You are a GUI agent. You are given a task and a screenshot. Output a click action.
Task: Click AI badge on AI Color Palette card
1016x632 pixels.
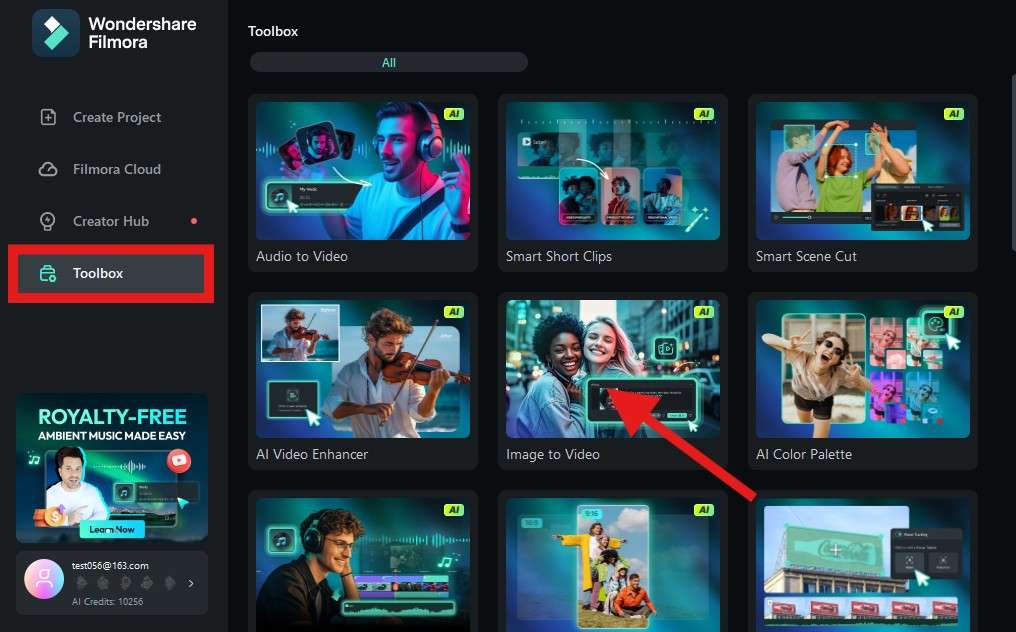click(954, 312)
